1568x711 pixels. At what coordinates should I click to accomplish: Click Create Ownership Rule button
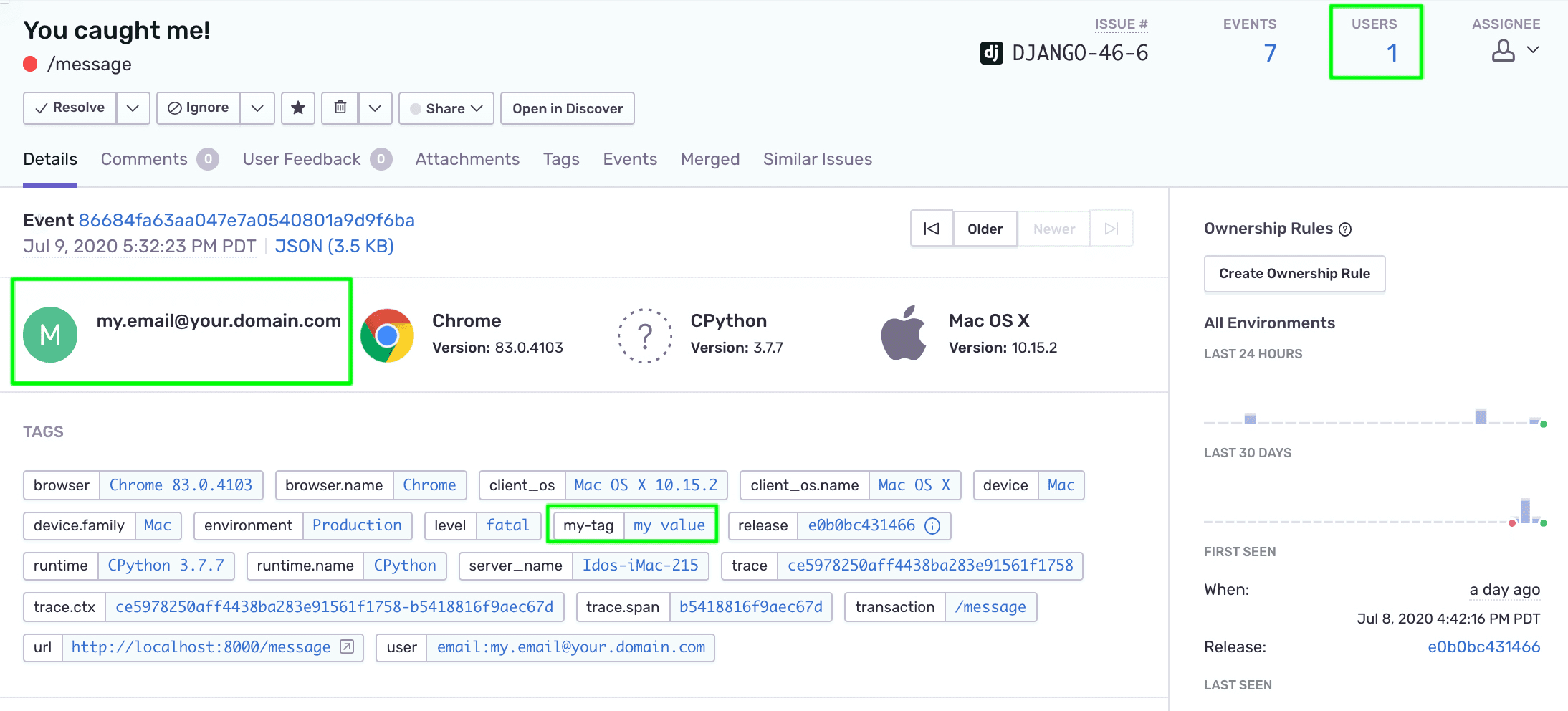coord(1294,274)
